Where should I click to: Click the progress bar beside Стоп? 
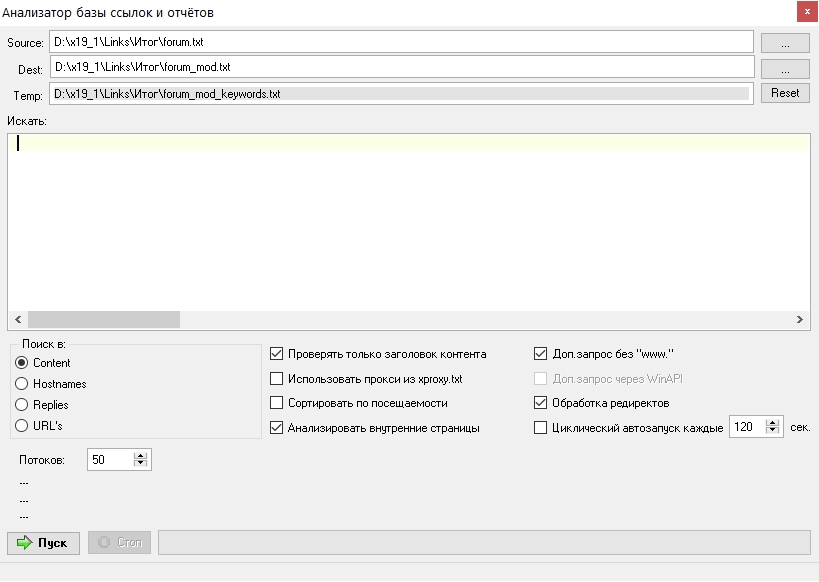click(484, 542)
